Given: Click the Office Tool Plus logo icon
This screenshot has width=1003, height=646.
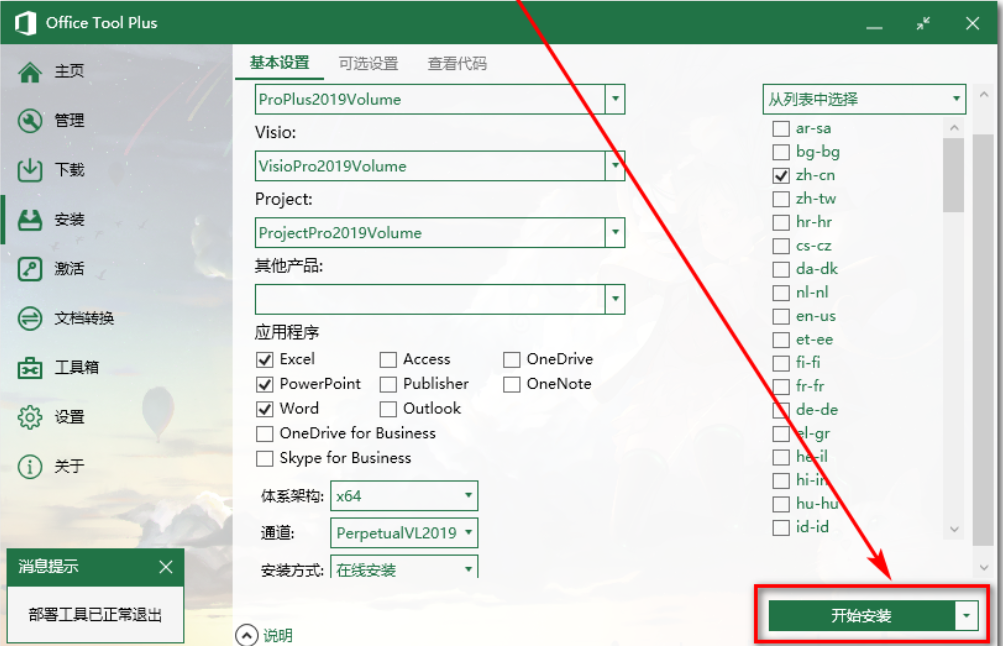Looking at the screenshot, I should pos(25,23).
